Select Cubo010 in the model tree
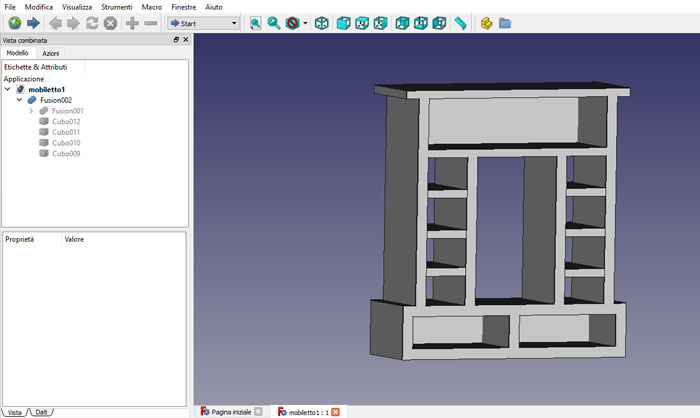The image size is (700, 418). (66, 143)
